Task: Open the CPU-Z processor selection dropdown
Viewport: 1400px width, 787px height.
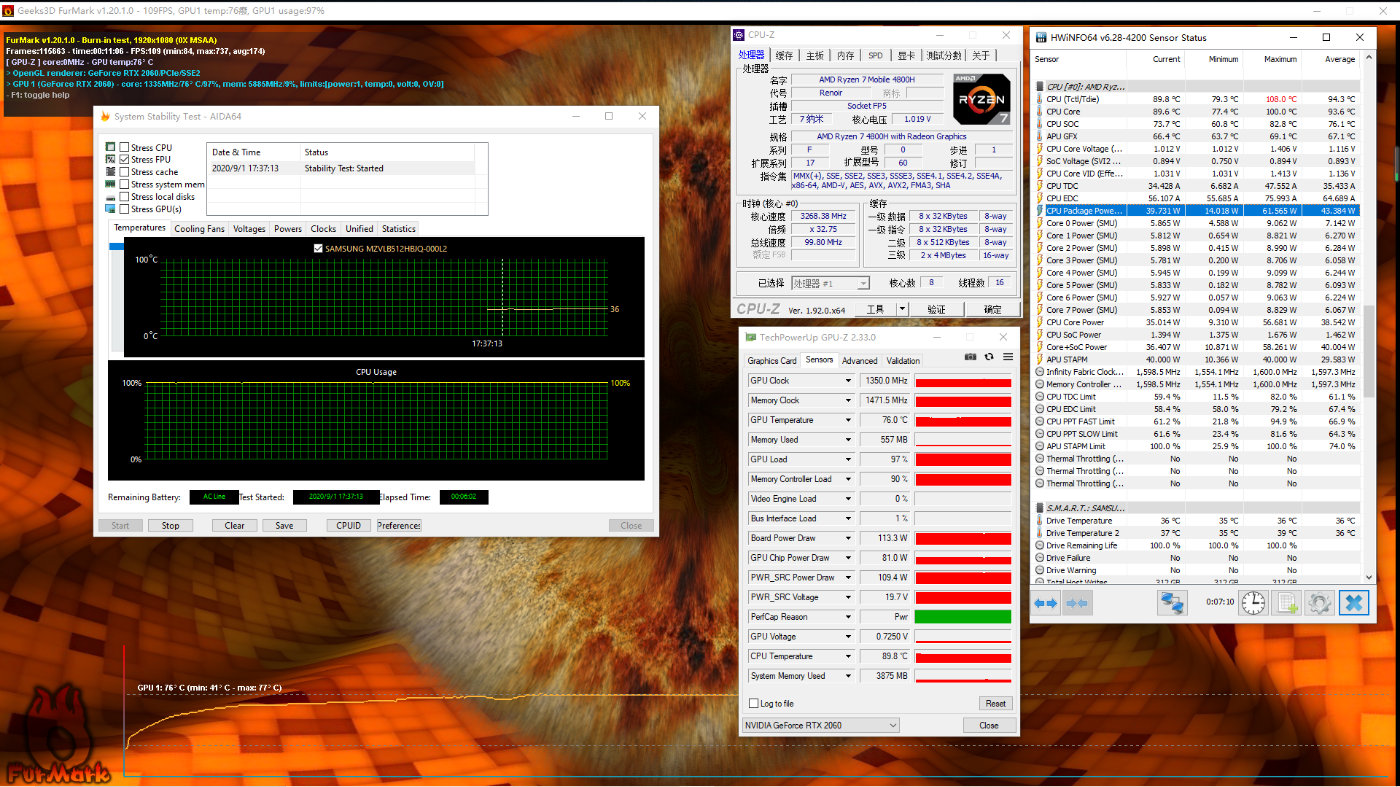Action: tap(830, 284)
